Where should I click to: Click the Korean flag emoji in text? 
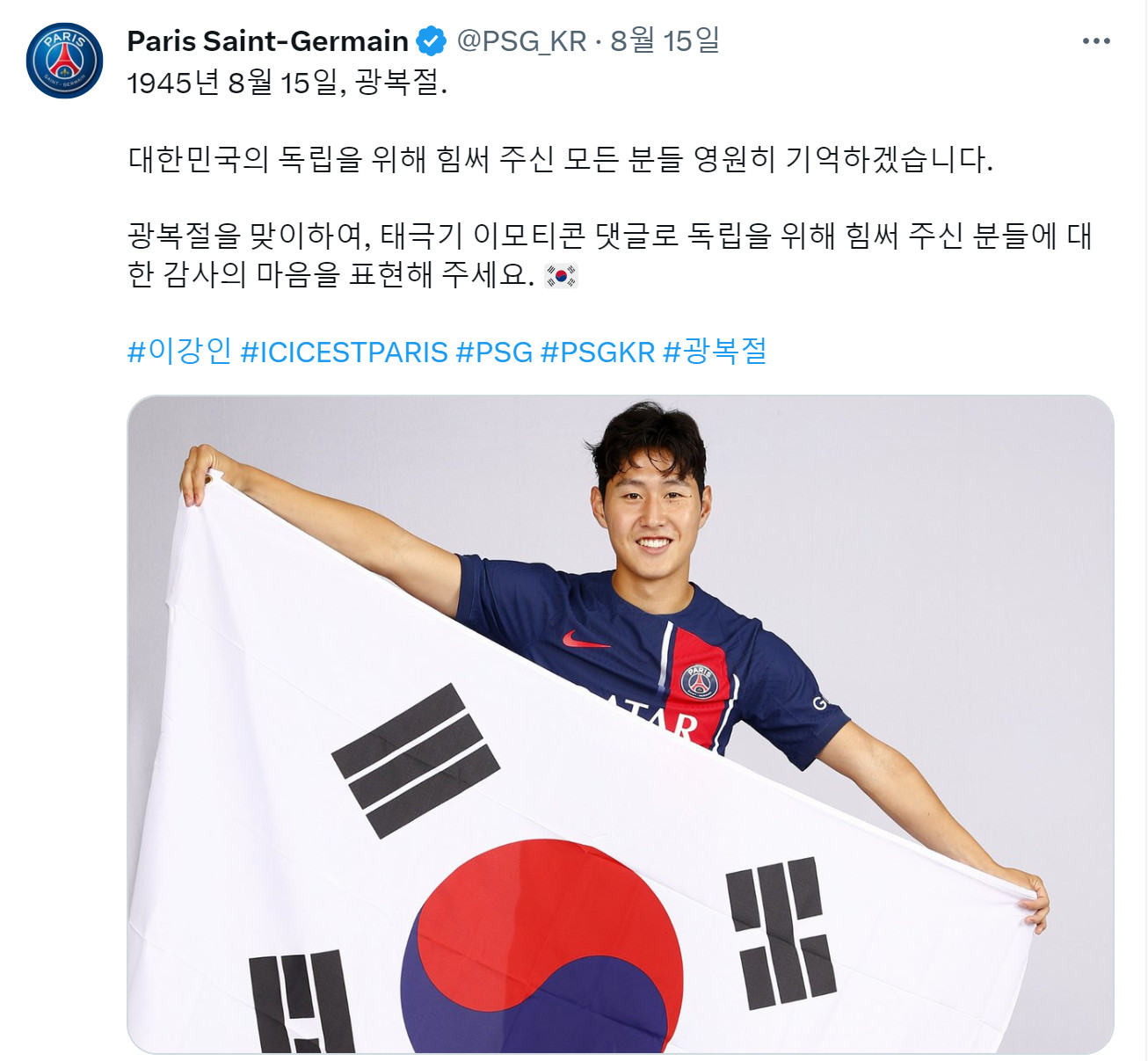click(x=561, y=276)
